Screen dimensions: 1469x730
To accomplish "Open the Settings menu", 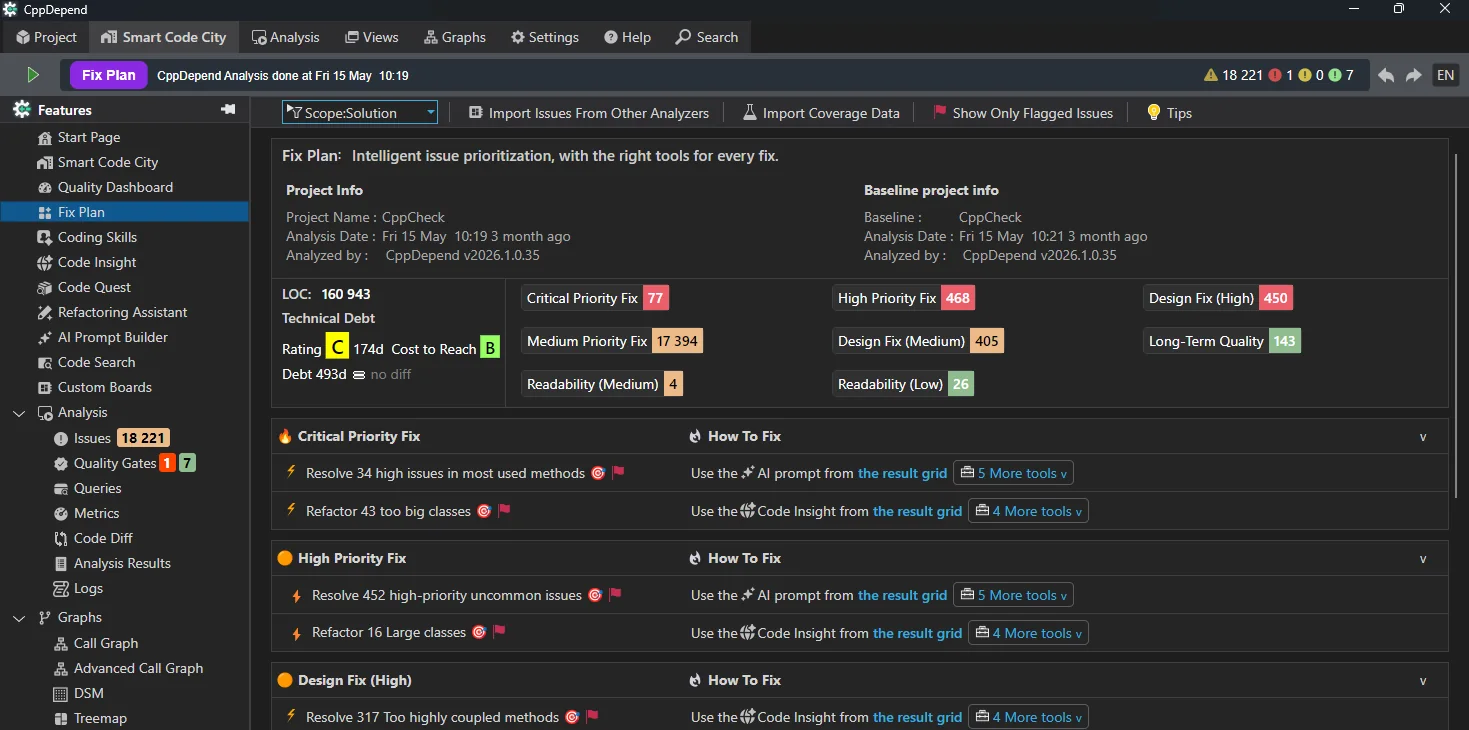I will 545,37.
